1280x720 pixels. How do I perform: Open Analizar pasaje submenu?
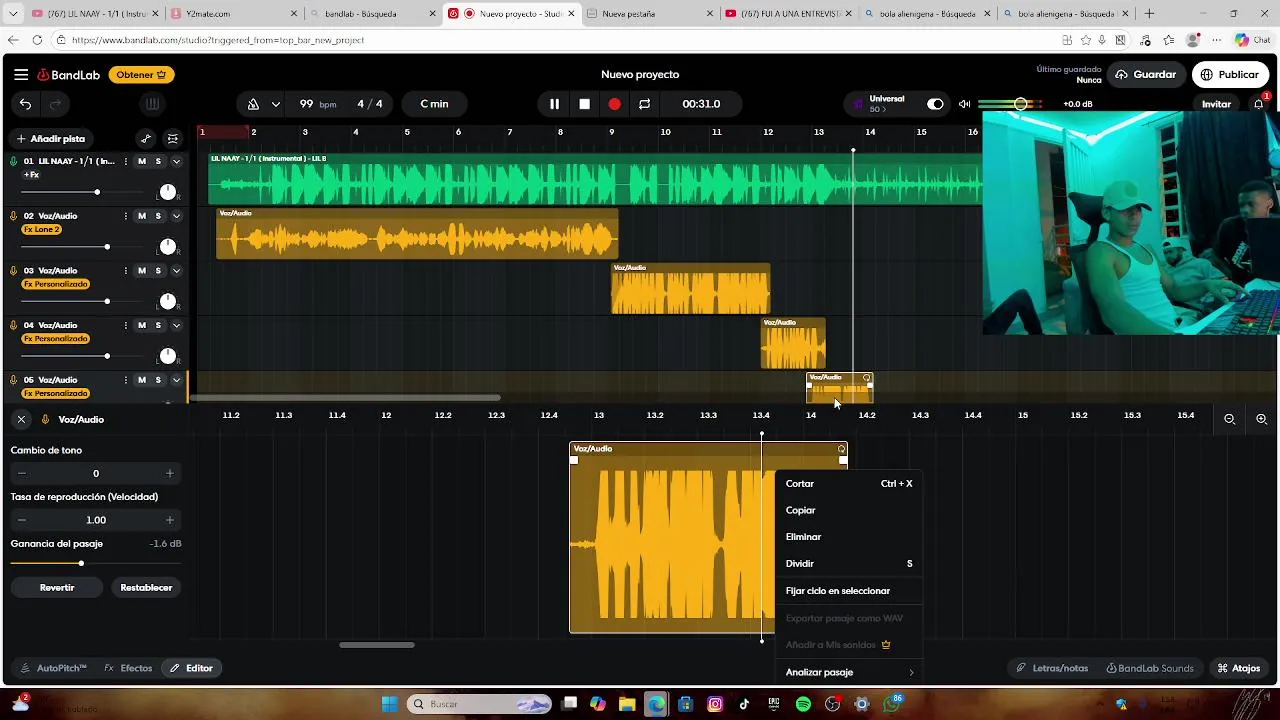(x=848, y=673)
